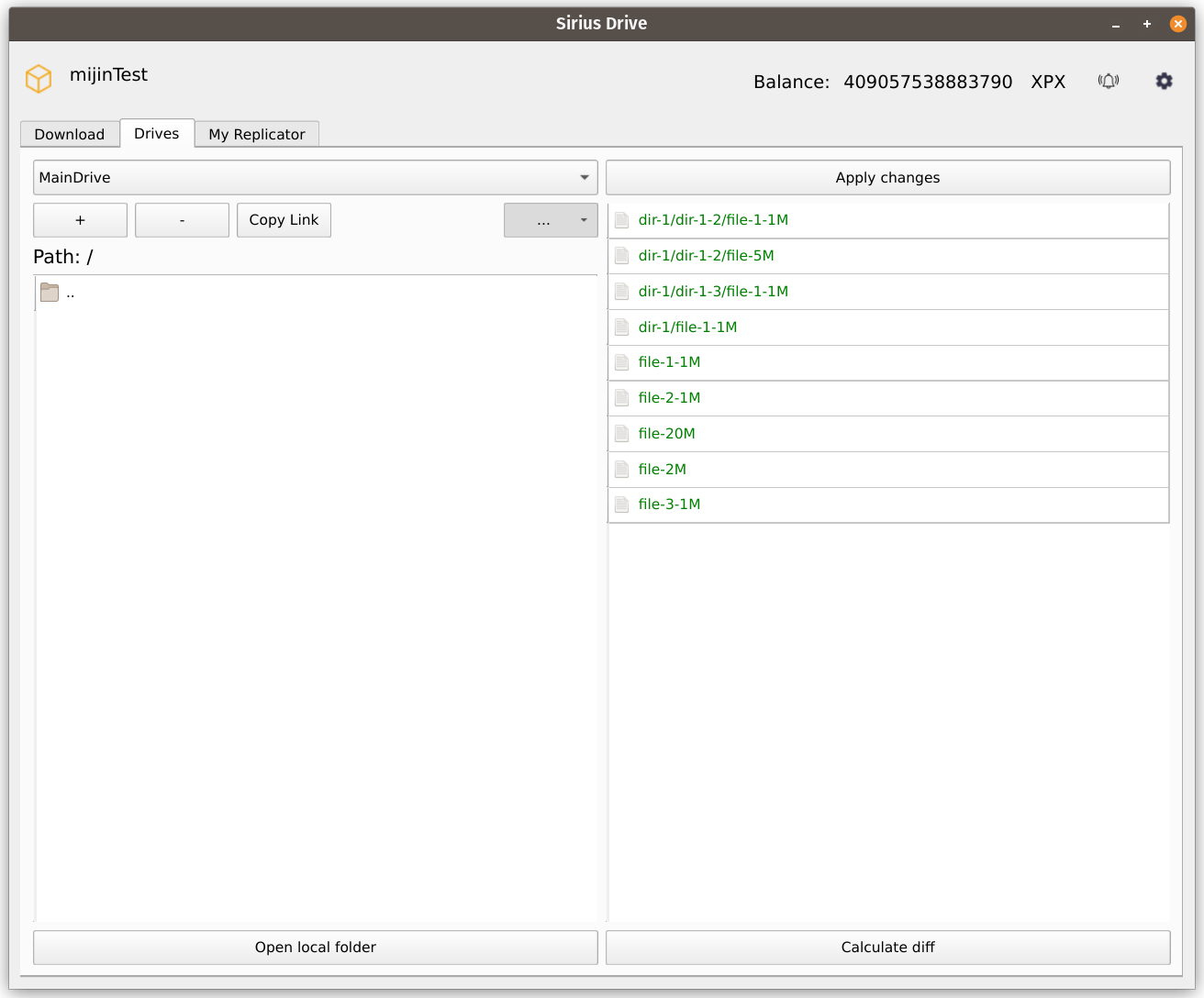Click Apply changes button
The height and width of the screenshot is (998, 1204).
click(888, 177)
